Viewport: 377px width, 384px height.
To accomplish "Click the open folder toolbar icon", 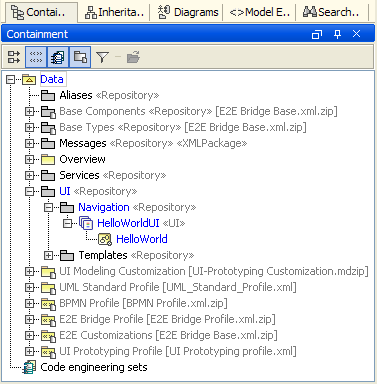I will (133, 57).
